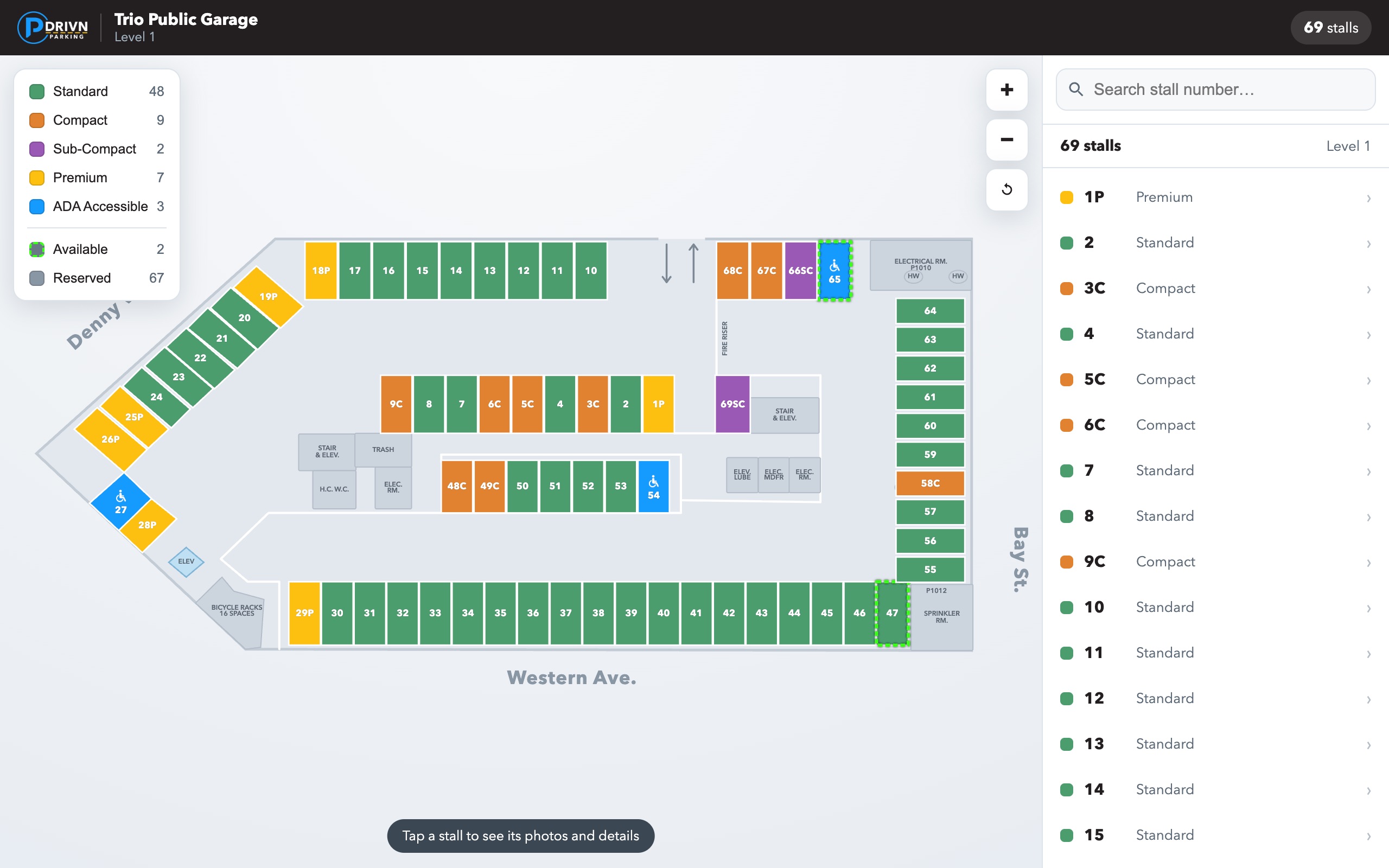The width and height of the screenshot is (1389, 868).
Task: Toggle Available filter in legend
Action: point(97,249)
